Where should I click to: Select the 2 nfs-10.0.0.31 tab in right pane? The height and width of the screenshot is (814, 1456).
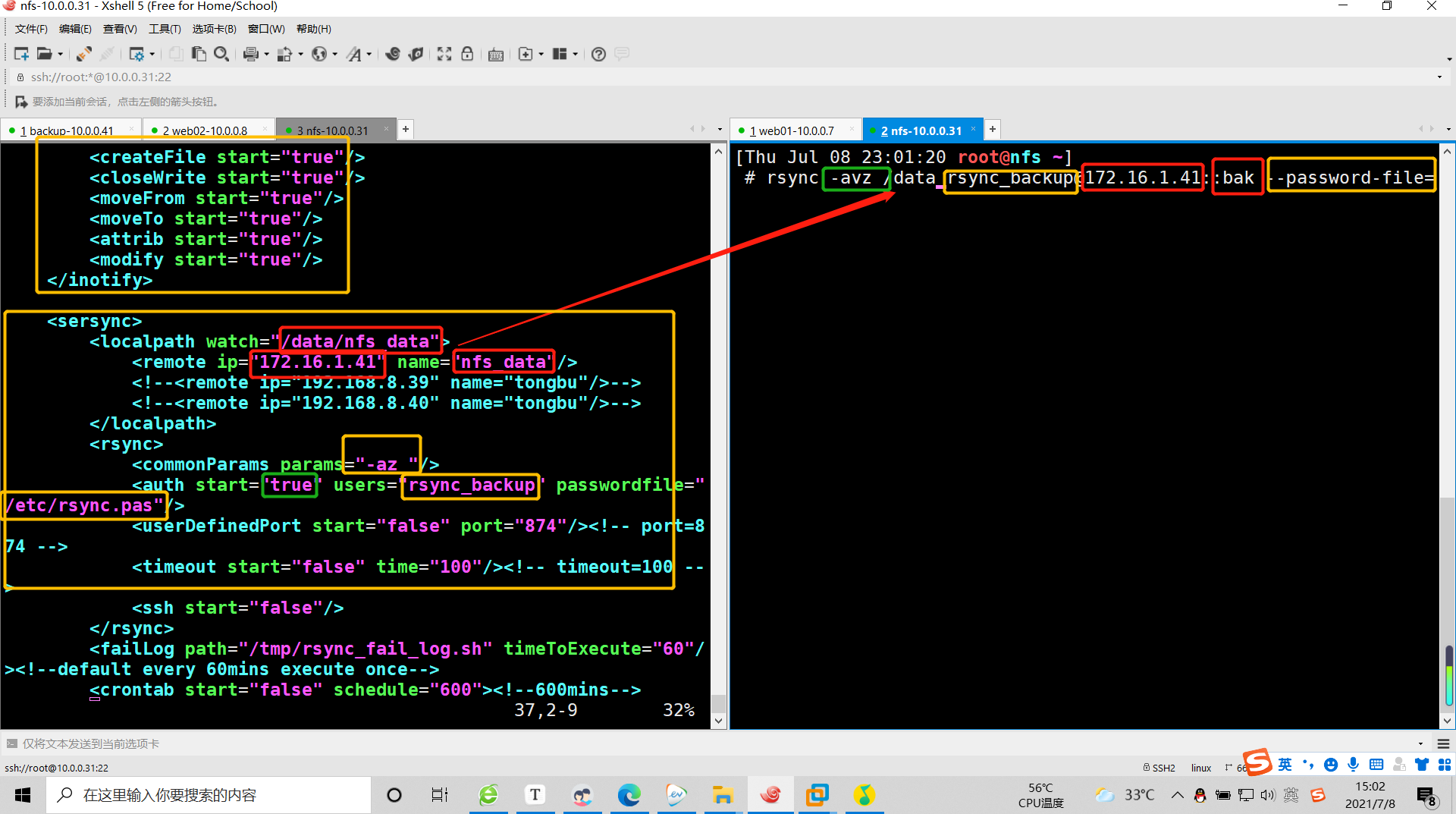[x=924, y=130]
